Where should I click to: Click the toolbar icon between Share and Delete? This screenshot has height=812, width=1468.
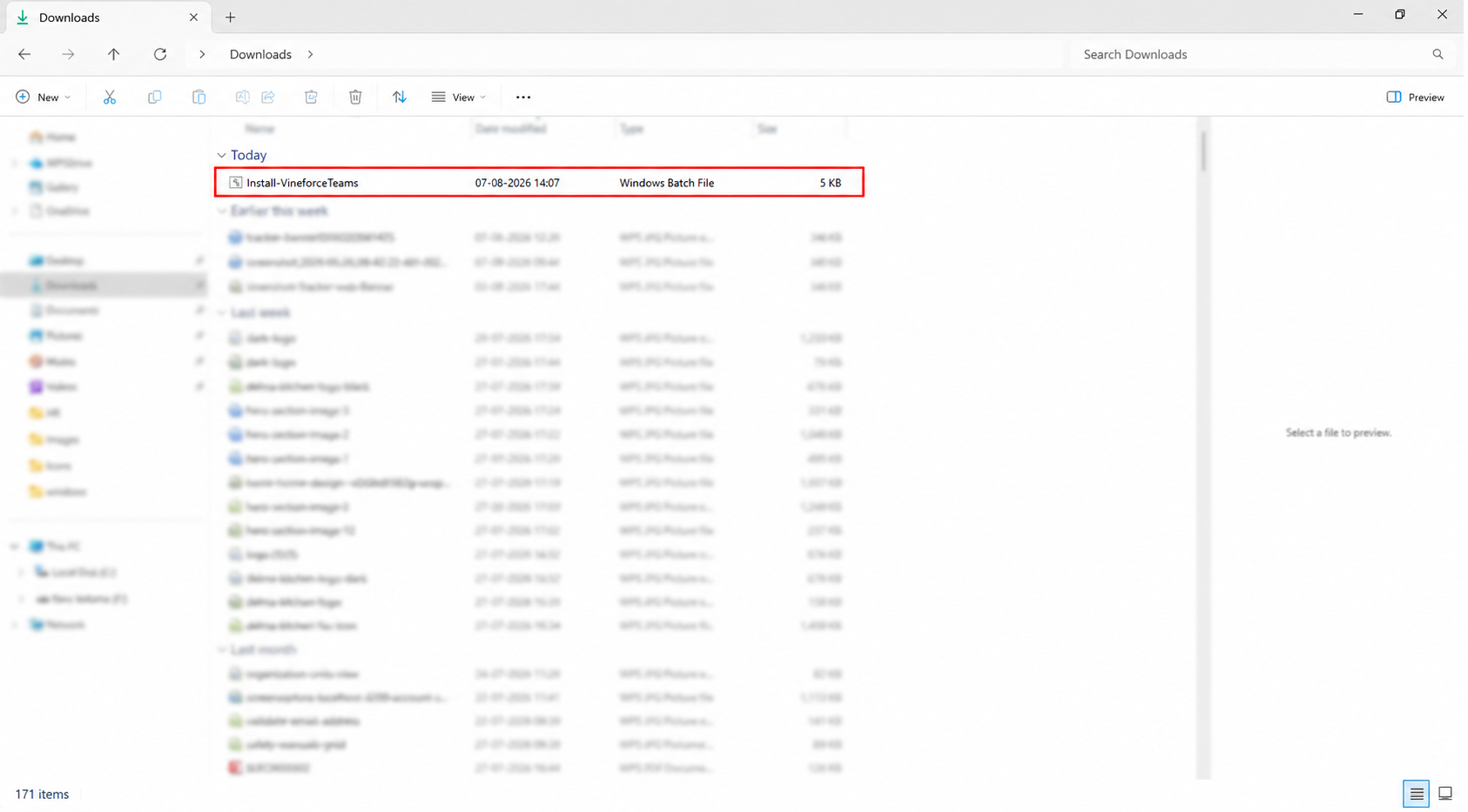tap(311, 97)
